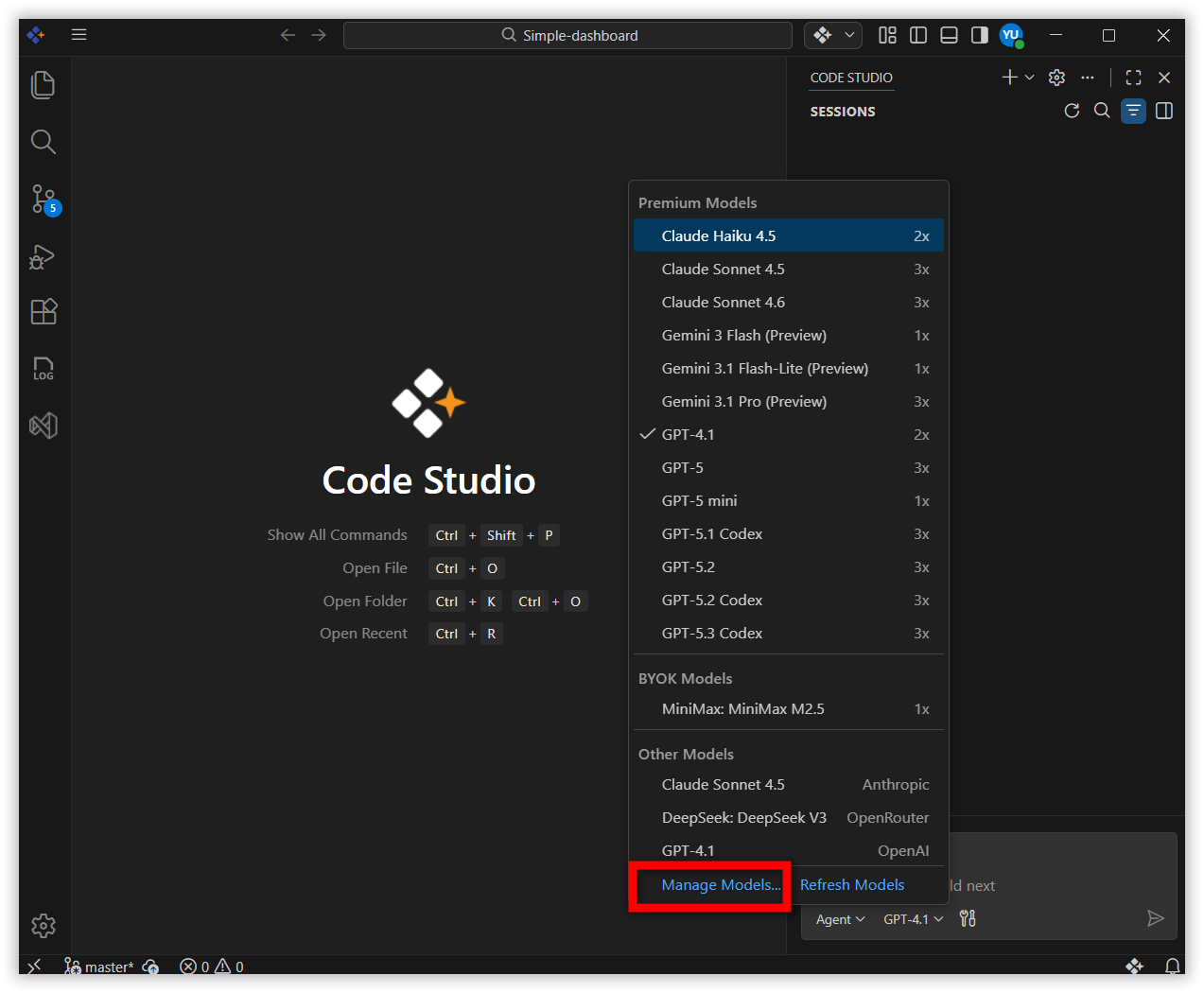Choose GPT-5.1 Codex model

pyautogui.click(x=789, y=533)
